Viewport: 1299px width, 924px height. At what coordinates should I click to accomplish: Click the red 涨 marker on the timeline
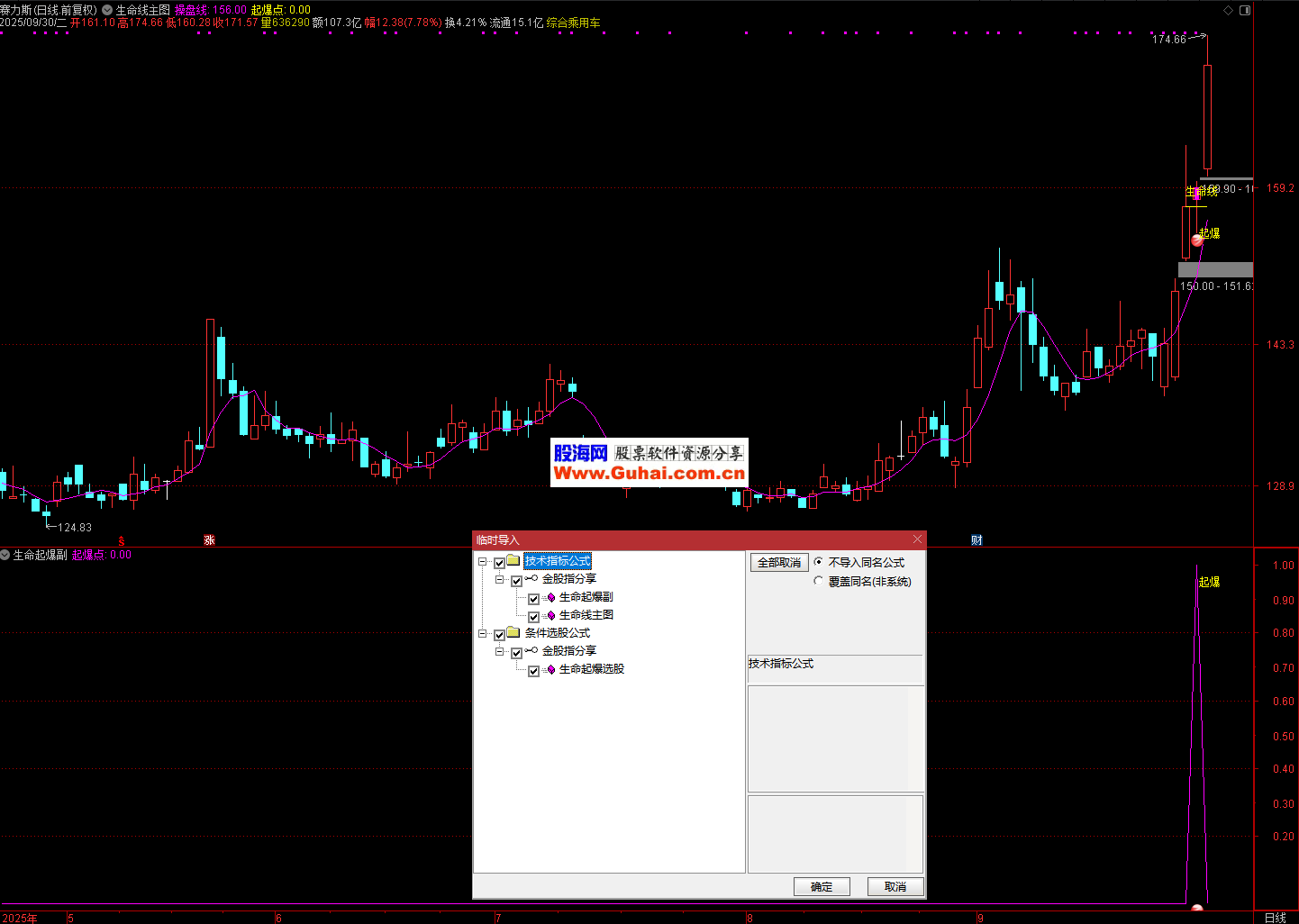point(209,540)
